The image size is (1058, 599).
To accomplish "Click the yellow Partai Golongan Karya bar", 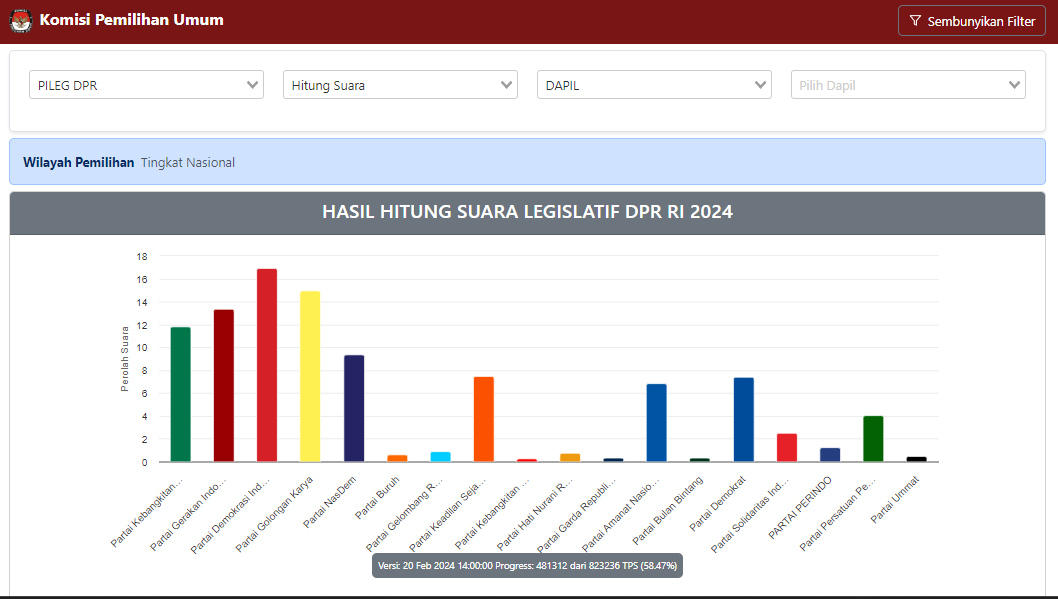I will (310, 376).
